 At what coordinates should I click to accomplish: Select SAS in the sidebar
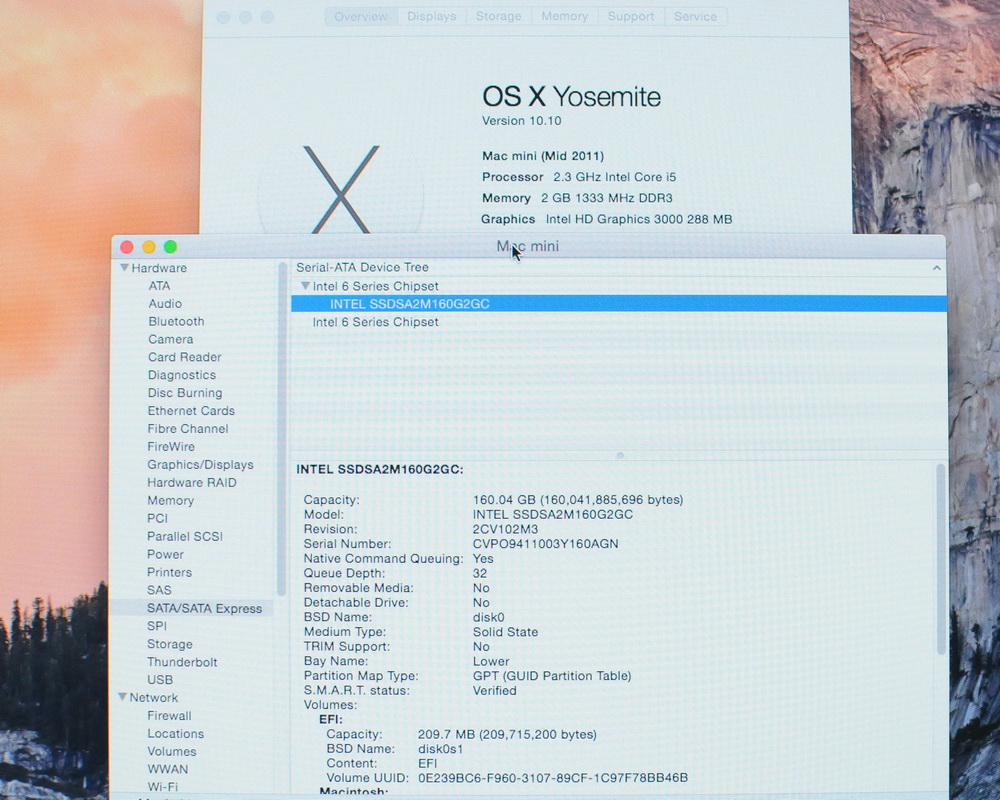159,590
